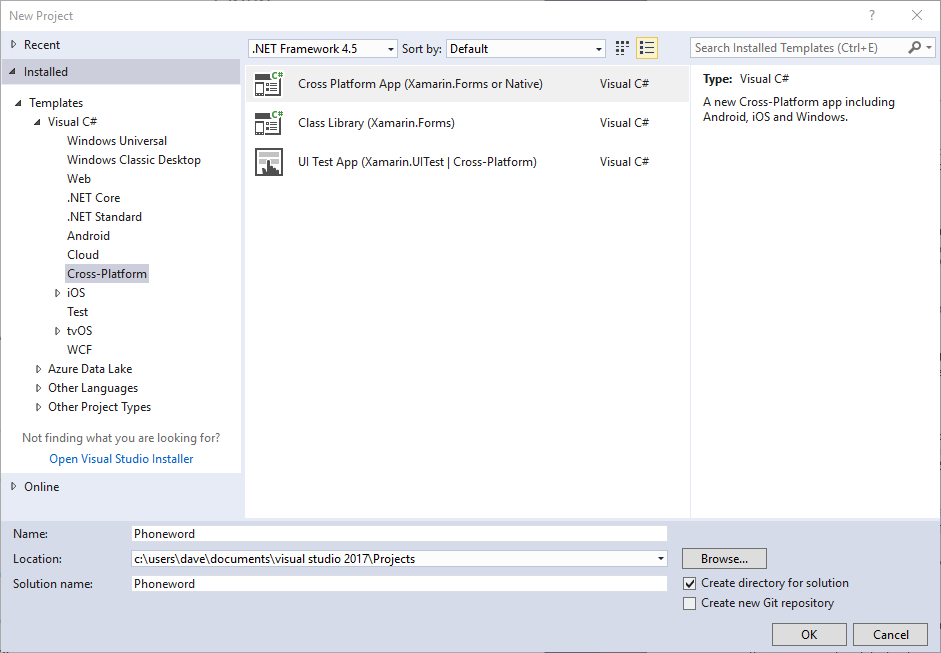Toggle Create directory for solution checkbox
Screen dimensions: 941x653
tap(689, 583)
